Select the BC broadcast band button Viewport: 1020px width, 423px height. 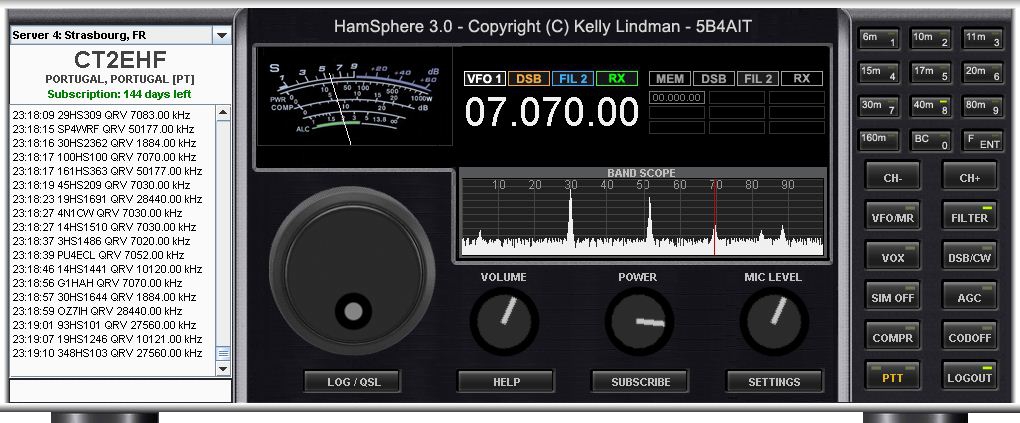point(930,141)
